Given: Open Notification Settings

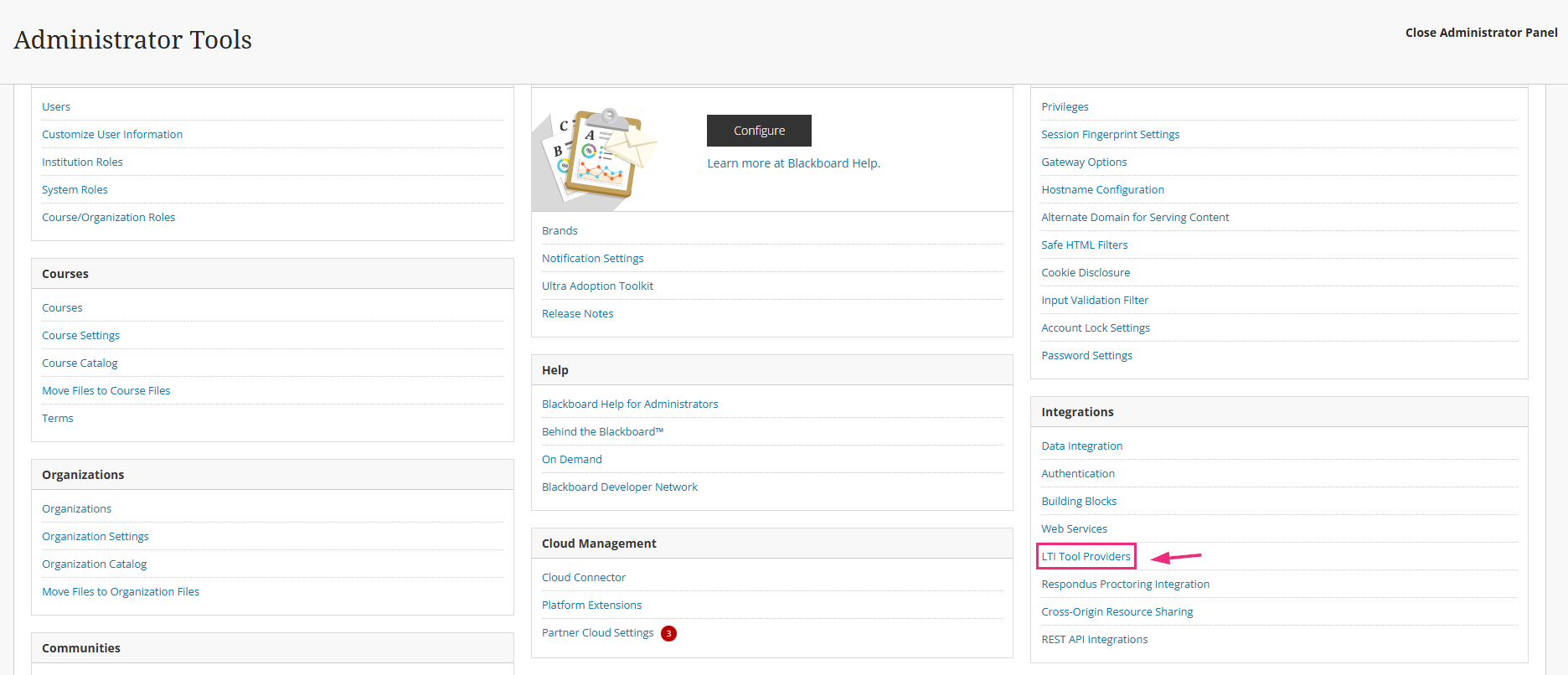Looking at the screenshot, I should click(x=592, y=259).
